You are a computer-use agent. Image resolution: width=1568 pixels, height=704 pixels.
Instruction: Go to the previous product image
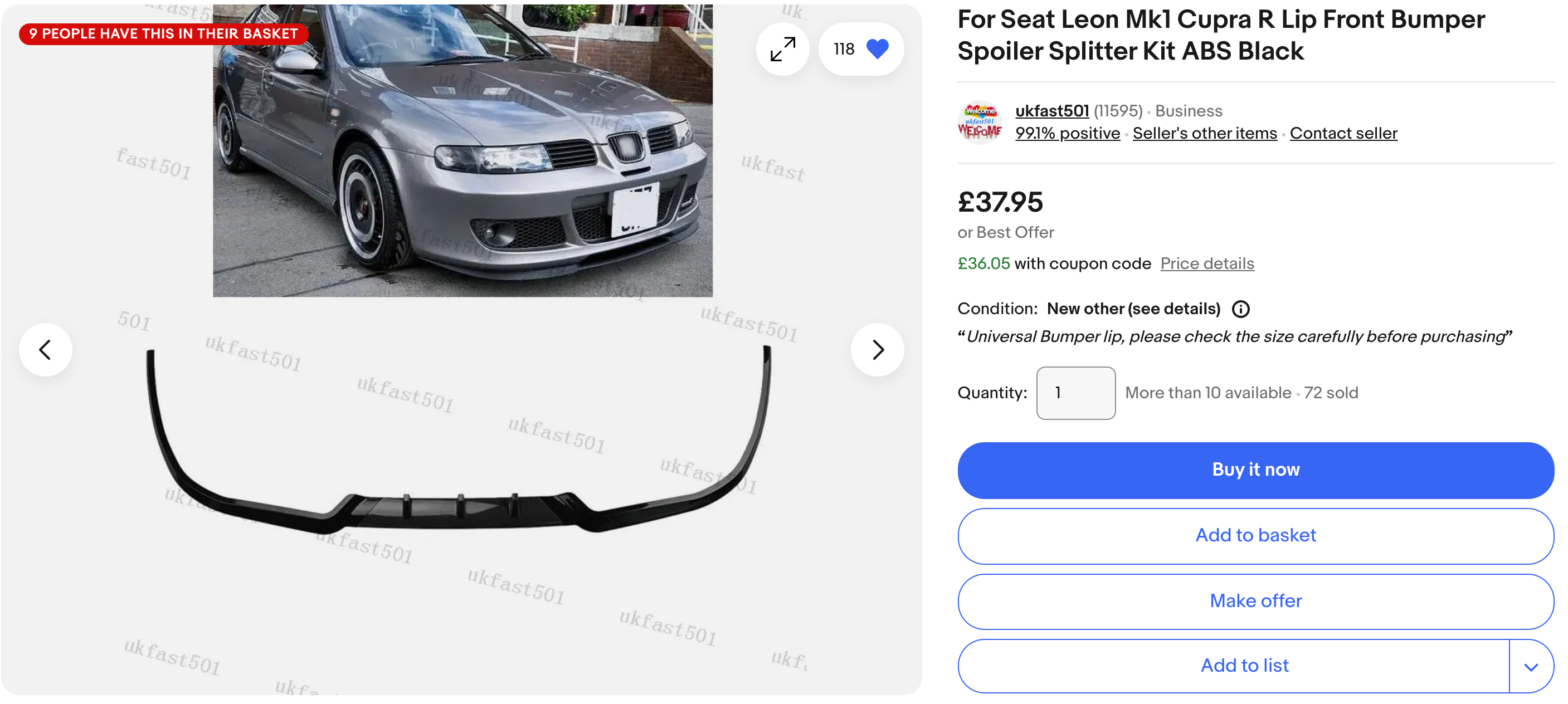point(46,350)
